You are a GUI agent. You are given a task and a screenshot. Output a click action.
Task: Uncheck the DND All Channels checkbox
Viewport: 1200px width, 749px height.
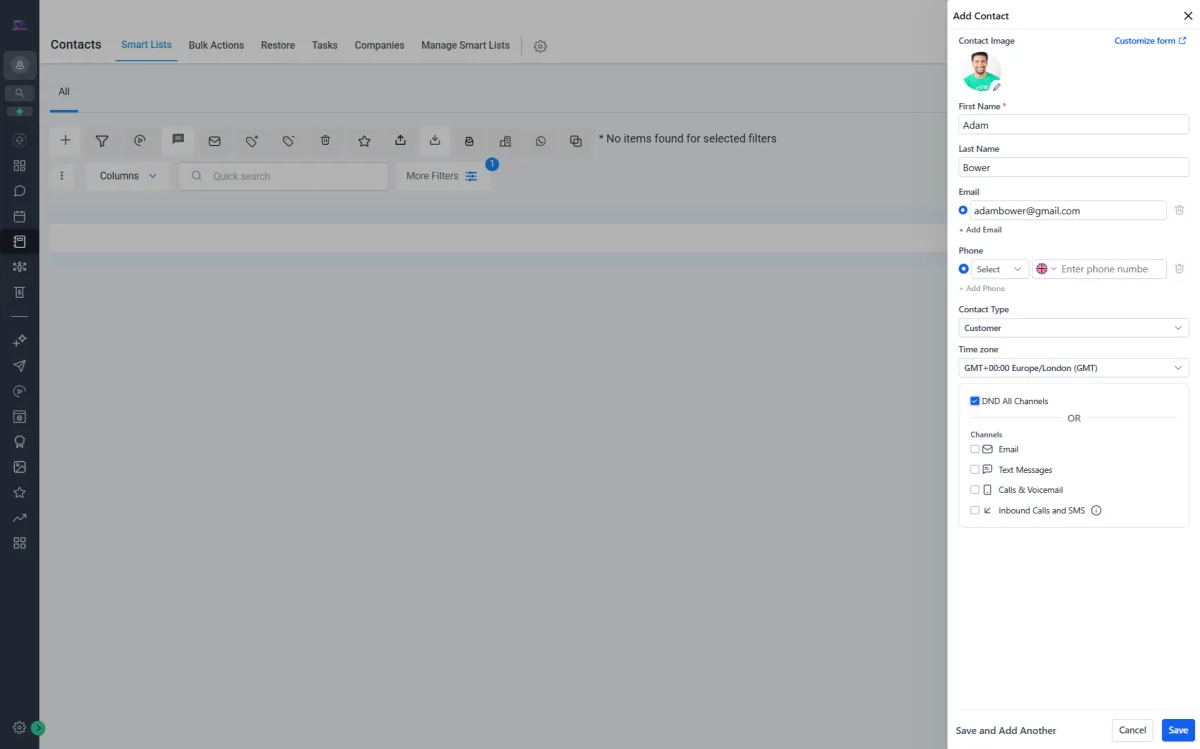pos(975,401)
